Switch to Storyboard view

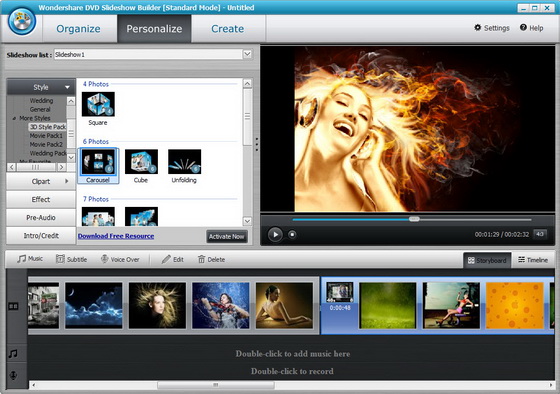[x=487, y=260]
